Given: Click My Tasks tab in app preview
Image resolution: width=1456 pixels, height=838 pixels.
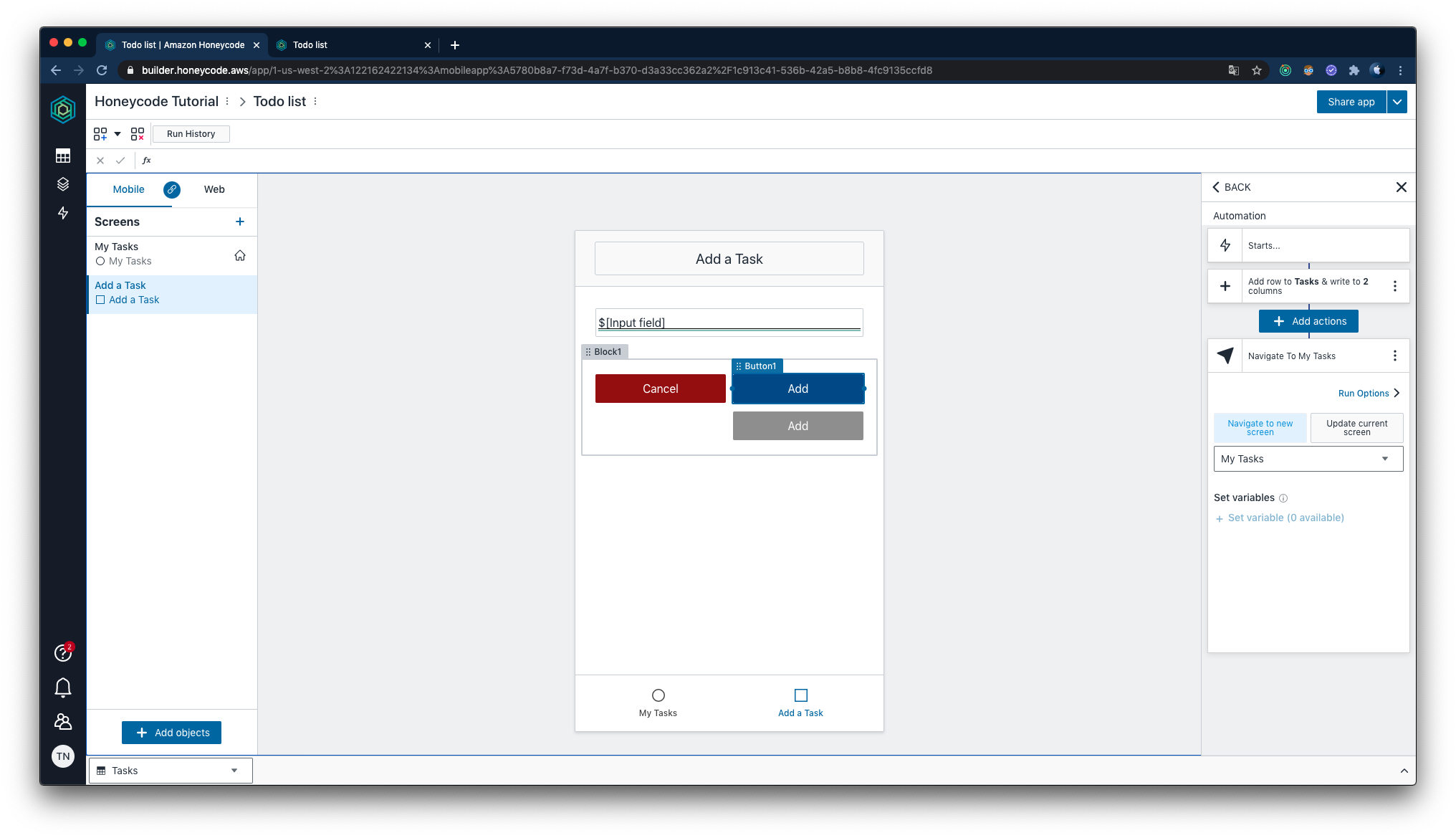Looking at the screenshot, I should 658,703.
